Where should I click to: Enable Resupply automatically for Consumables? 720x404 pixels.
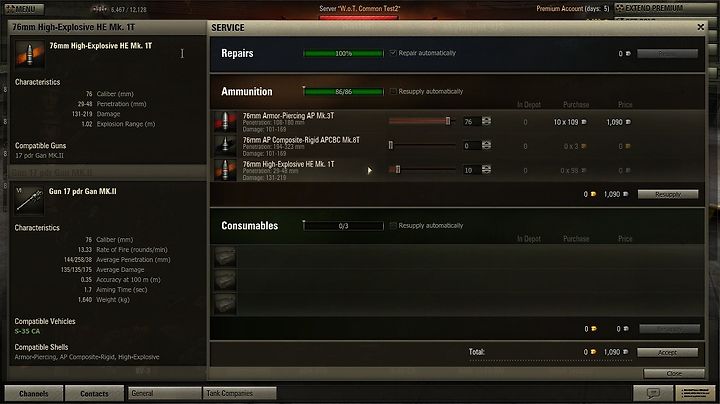393,225
